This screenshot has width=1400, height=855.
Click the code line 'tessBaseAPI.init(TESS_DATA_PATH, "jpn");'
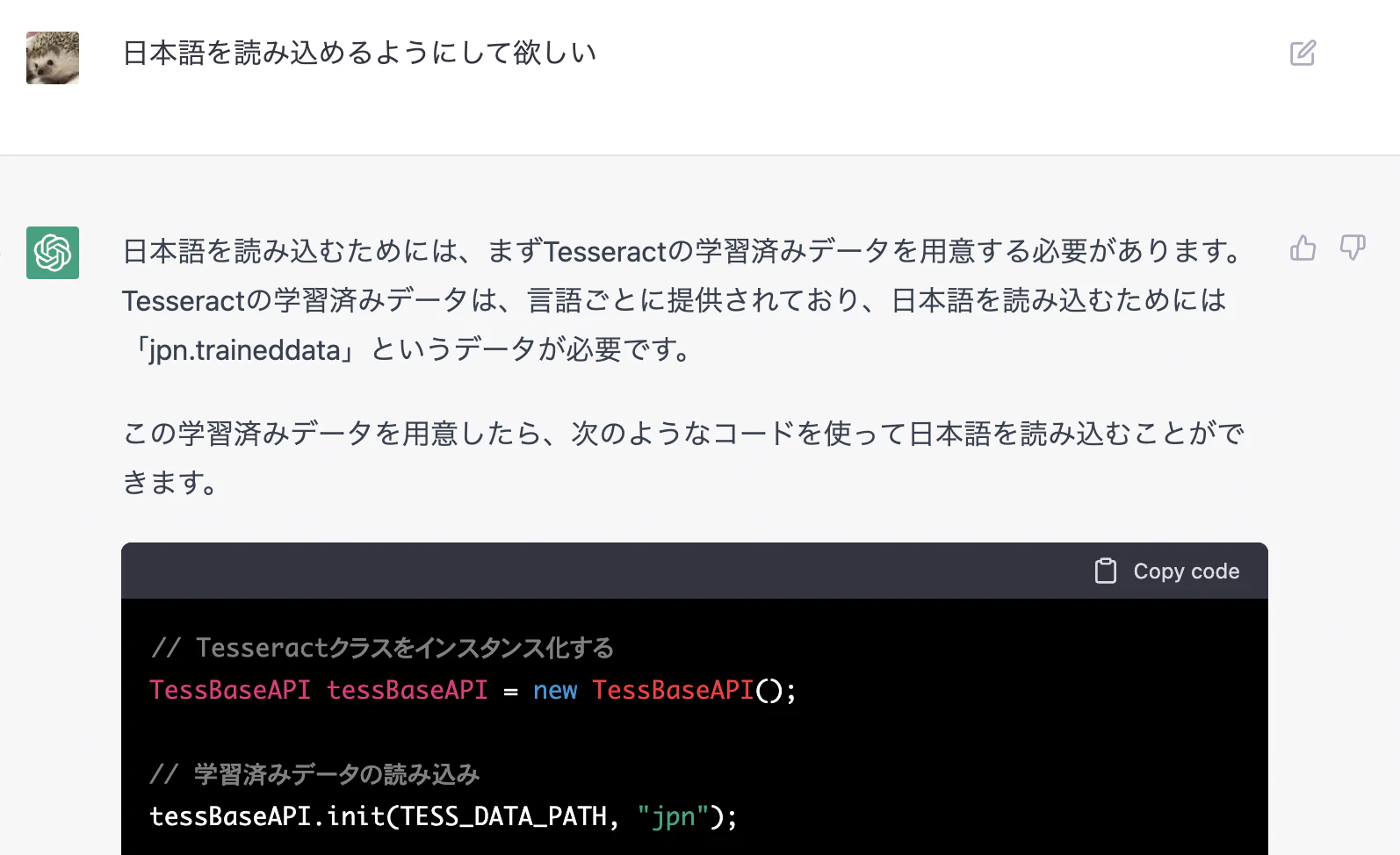(x=444, y=817)
